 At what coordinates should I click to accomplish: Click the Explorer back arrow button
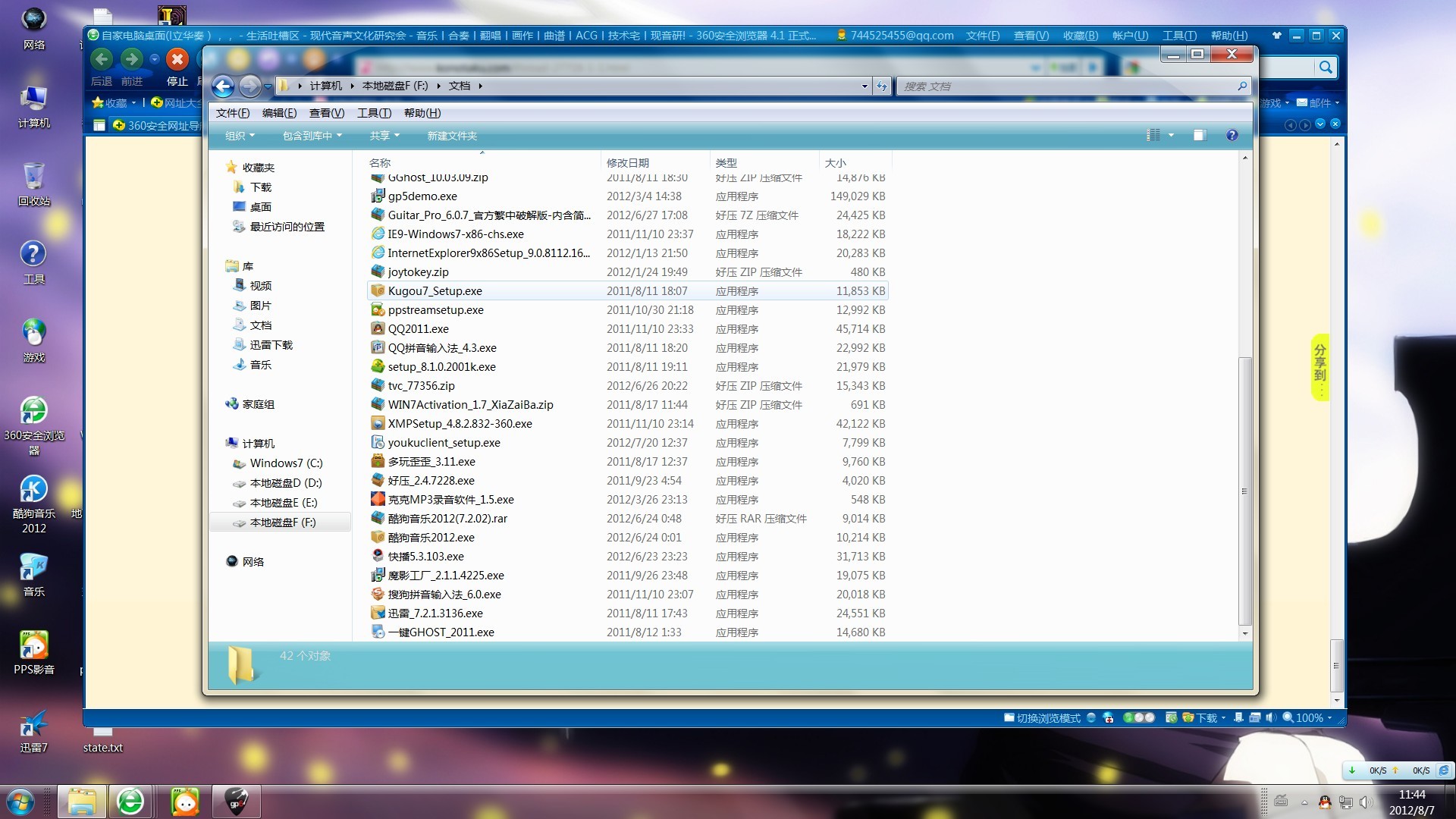click(x=223, y=86)
